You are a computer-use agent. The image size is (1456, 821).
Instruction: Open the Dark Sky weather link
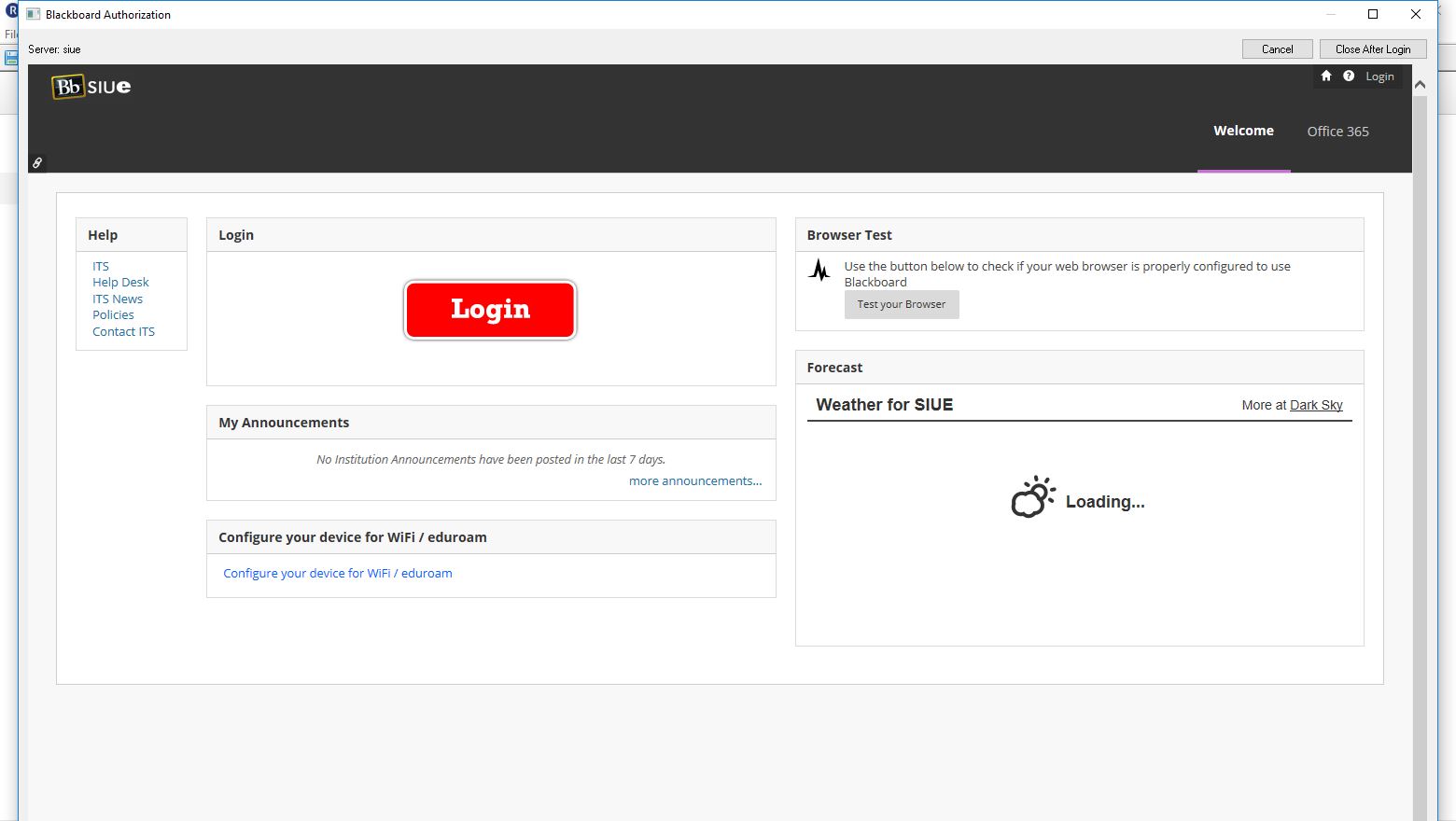(x=1316, y=405)
